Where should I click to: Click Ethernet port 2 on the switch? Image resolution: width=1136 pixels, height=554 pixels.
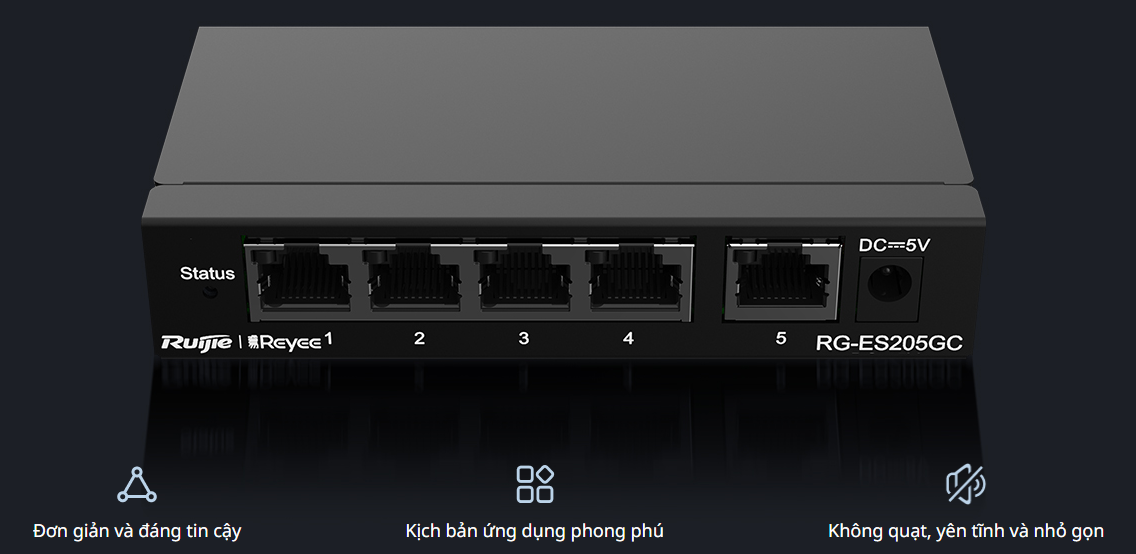(x=413, y=278)
